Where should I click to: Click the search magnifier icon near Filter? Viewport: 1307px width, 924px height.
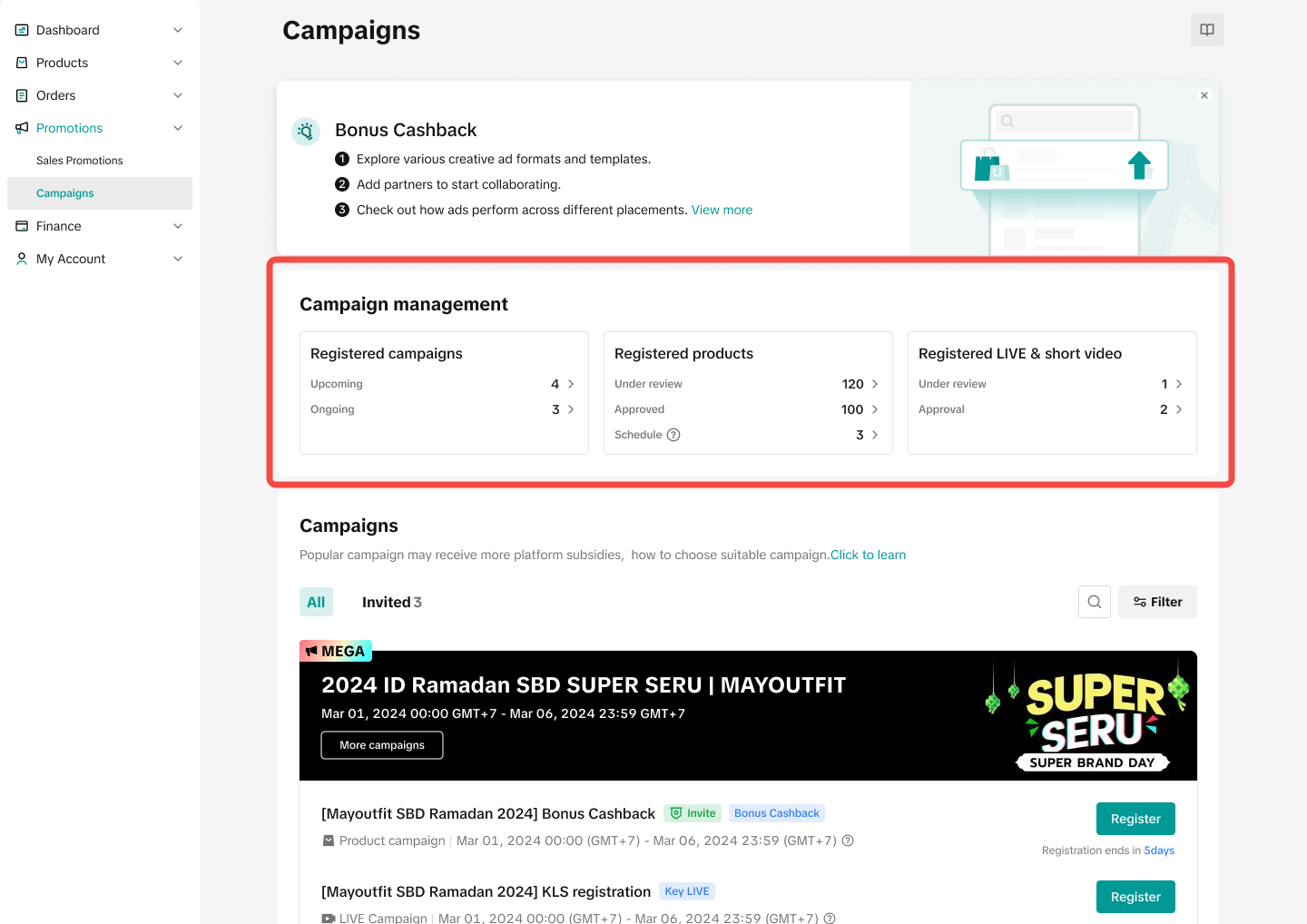1095,602
